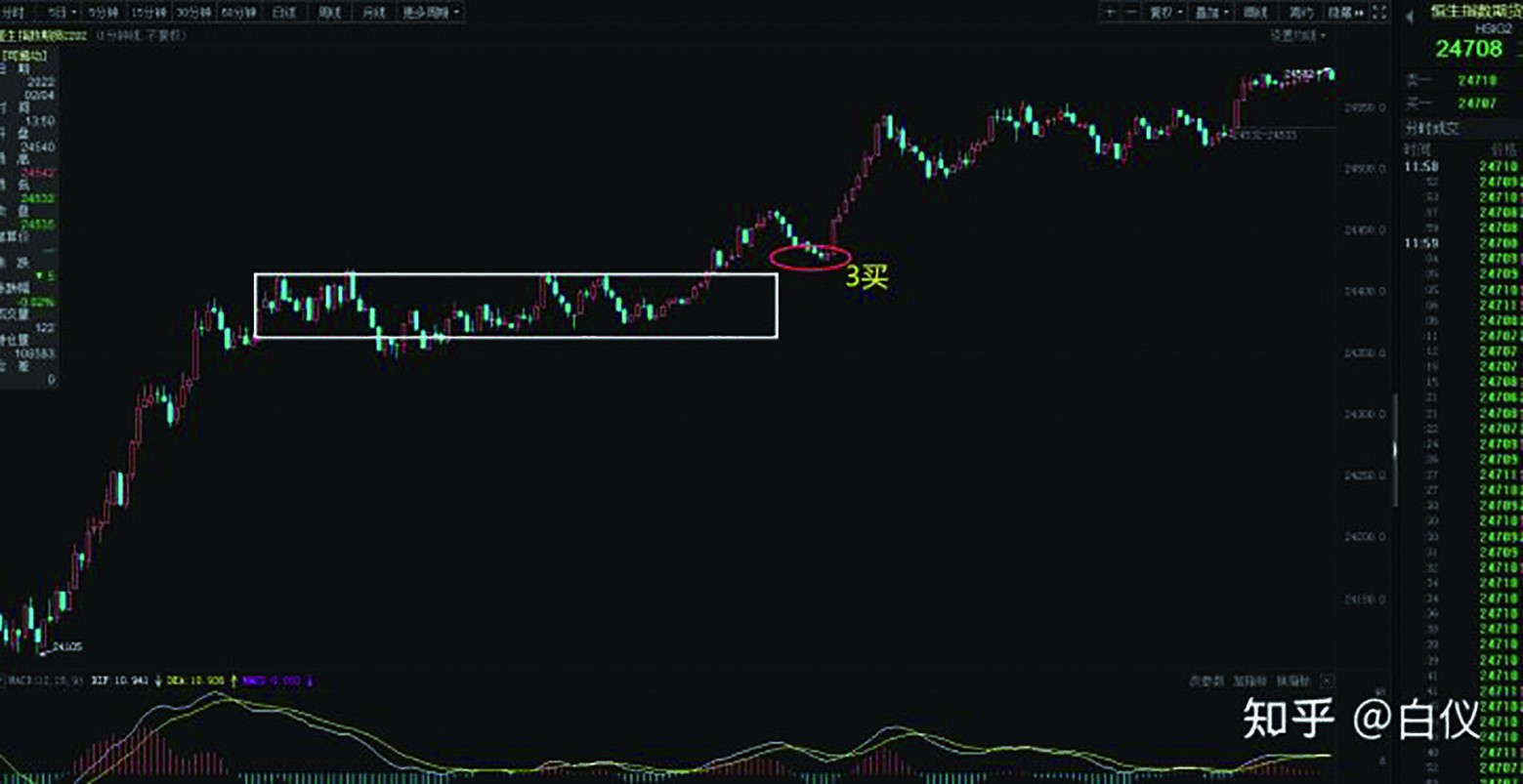Toggle fullscreen chart view icon
The width and height of the screenshot is (1523, 784).
1378,13
